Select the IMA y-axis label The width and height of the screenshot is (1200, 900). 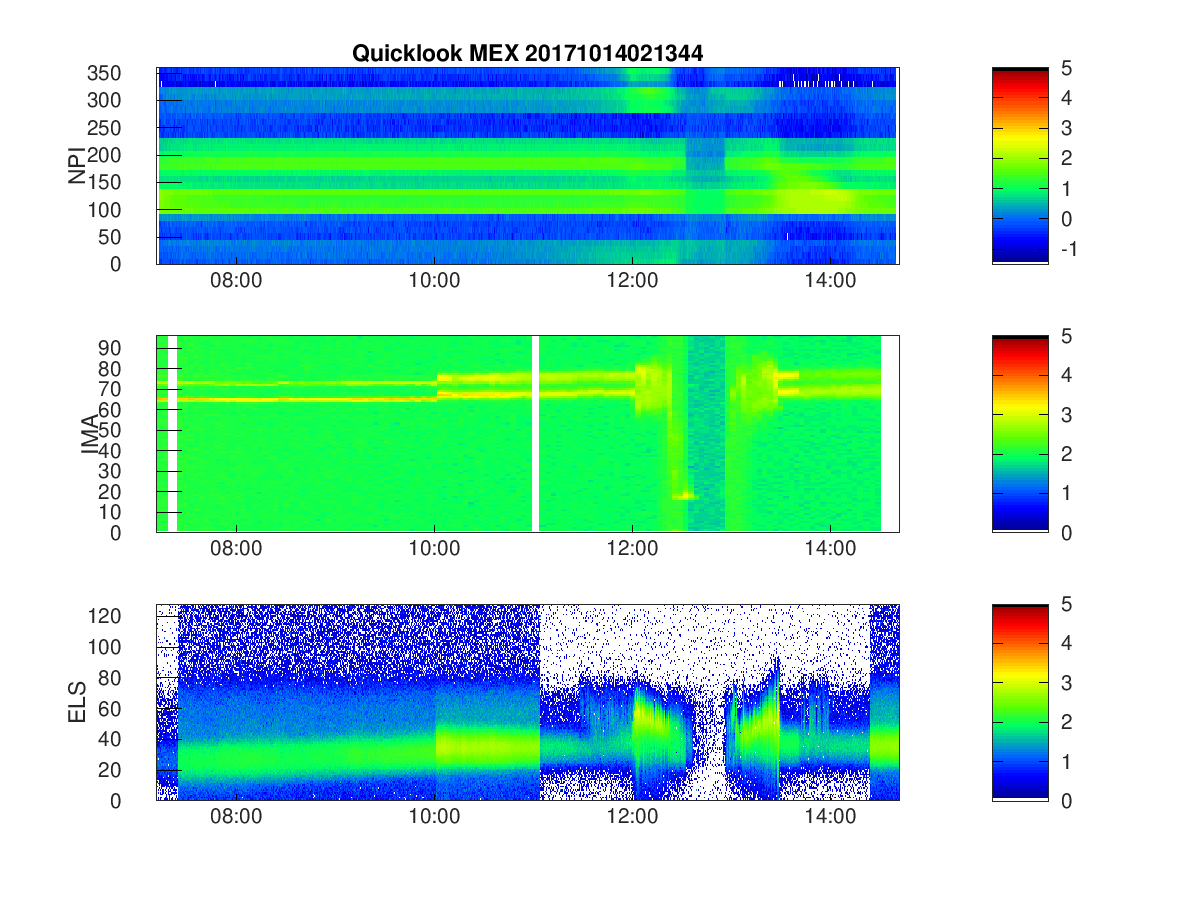92,434
